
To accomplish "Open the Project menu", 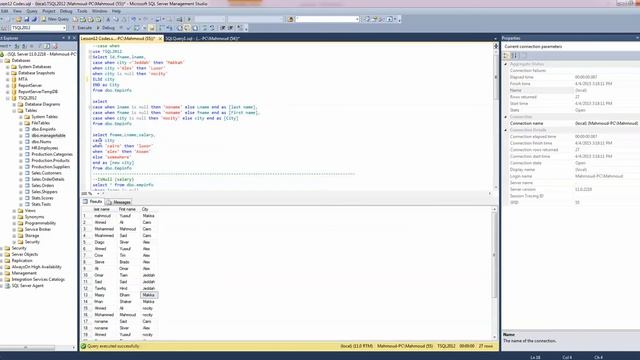I will tap(49, 11).
